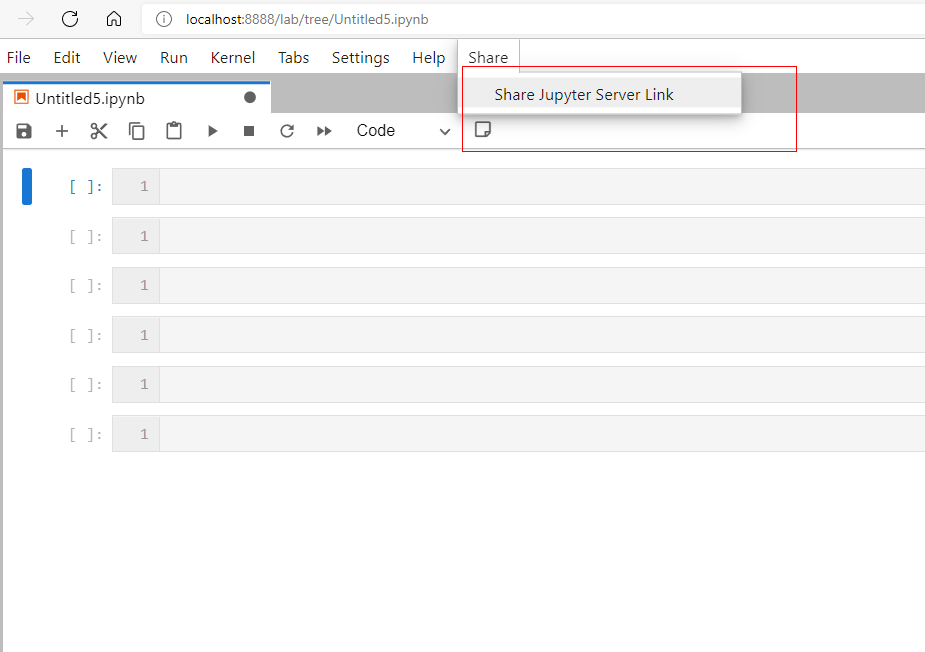Restart the kernel with the circular arrow icon

[287, 131]
